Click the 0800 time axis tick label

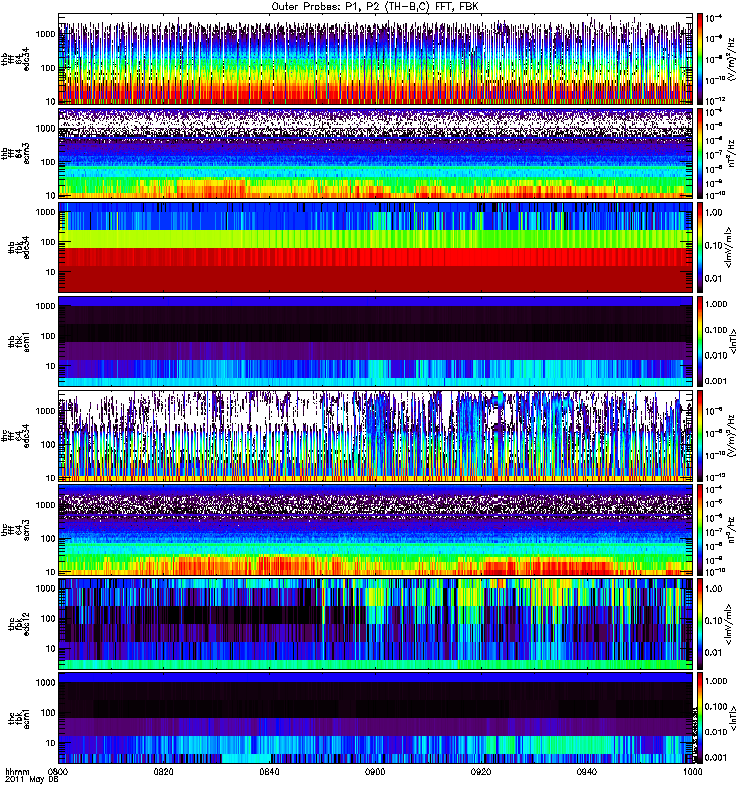59,772
